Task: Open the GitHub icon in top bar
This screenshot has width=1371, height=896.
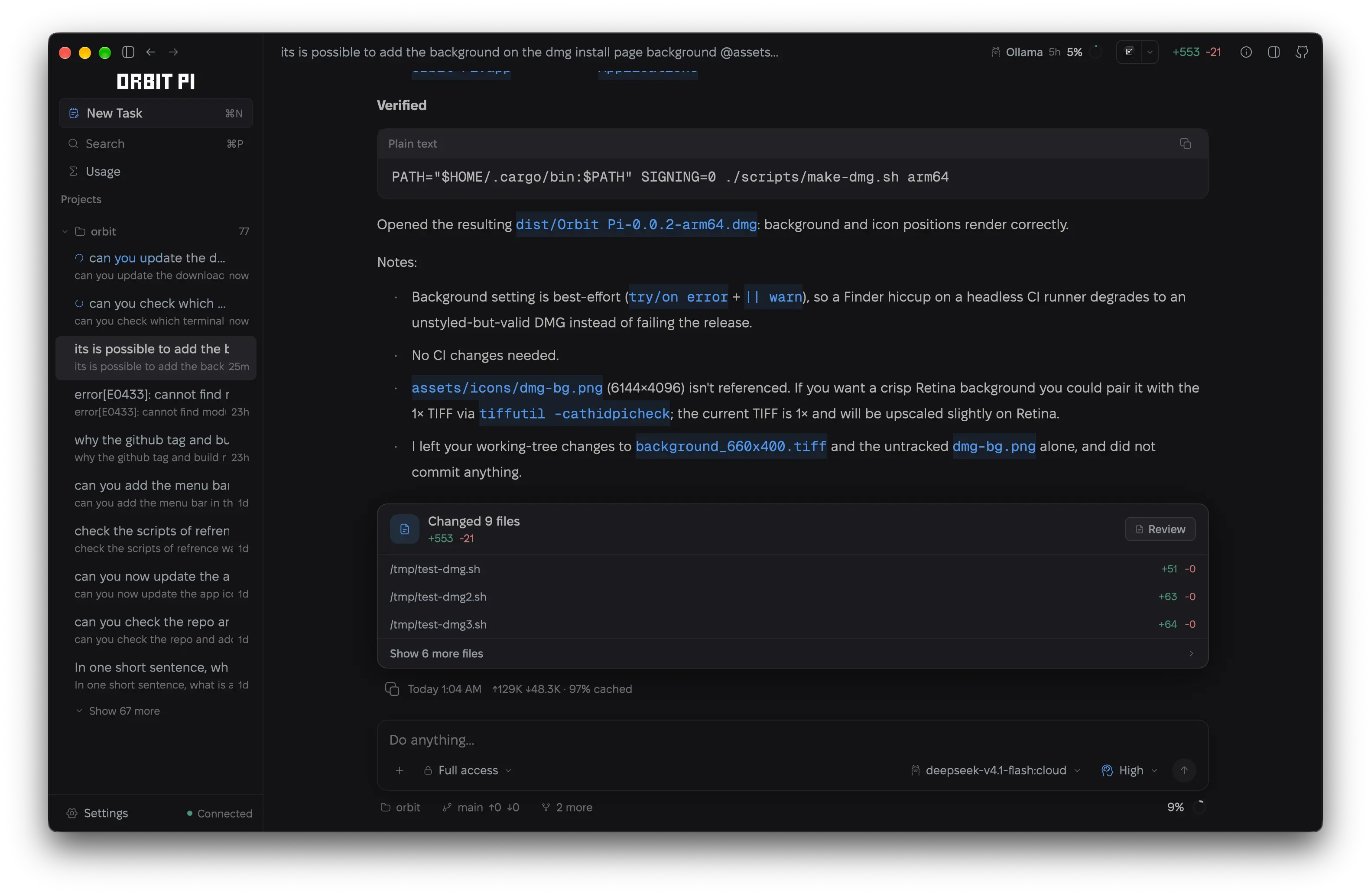Action: [1302, 52]
